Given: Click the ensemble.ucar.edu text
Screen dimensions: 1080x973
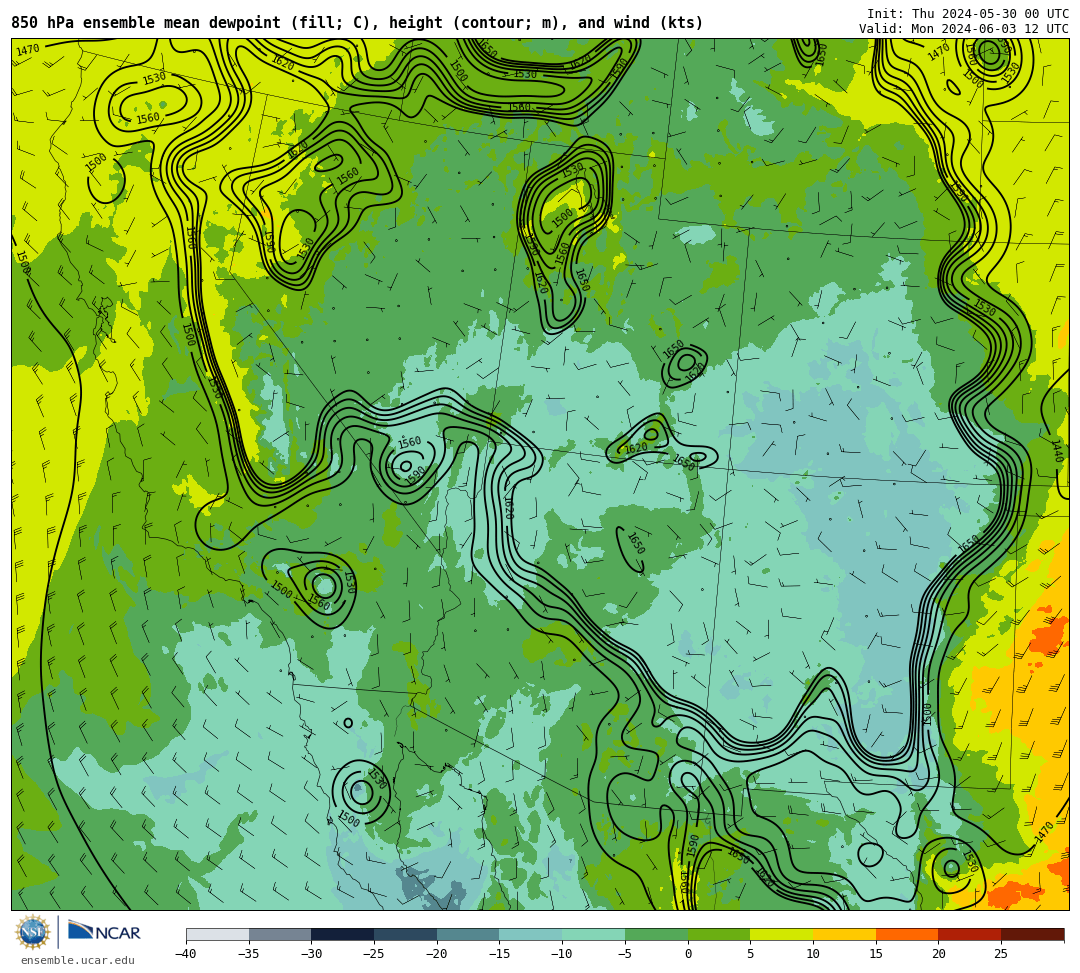Looking at the screenshot, I should point(78,960).
